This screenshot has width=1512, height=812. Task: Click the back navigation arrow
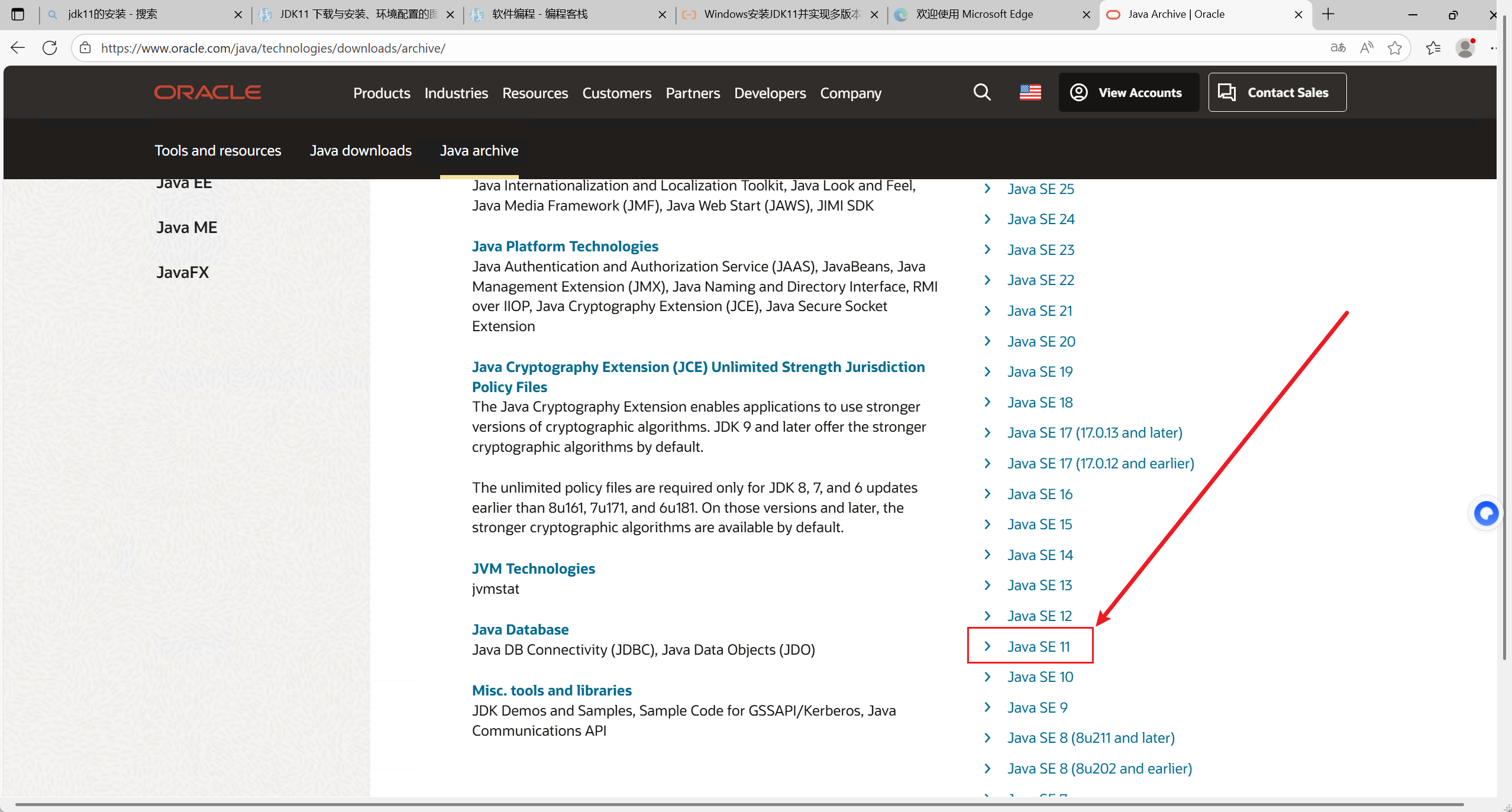coord(18,48)
